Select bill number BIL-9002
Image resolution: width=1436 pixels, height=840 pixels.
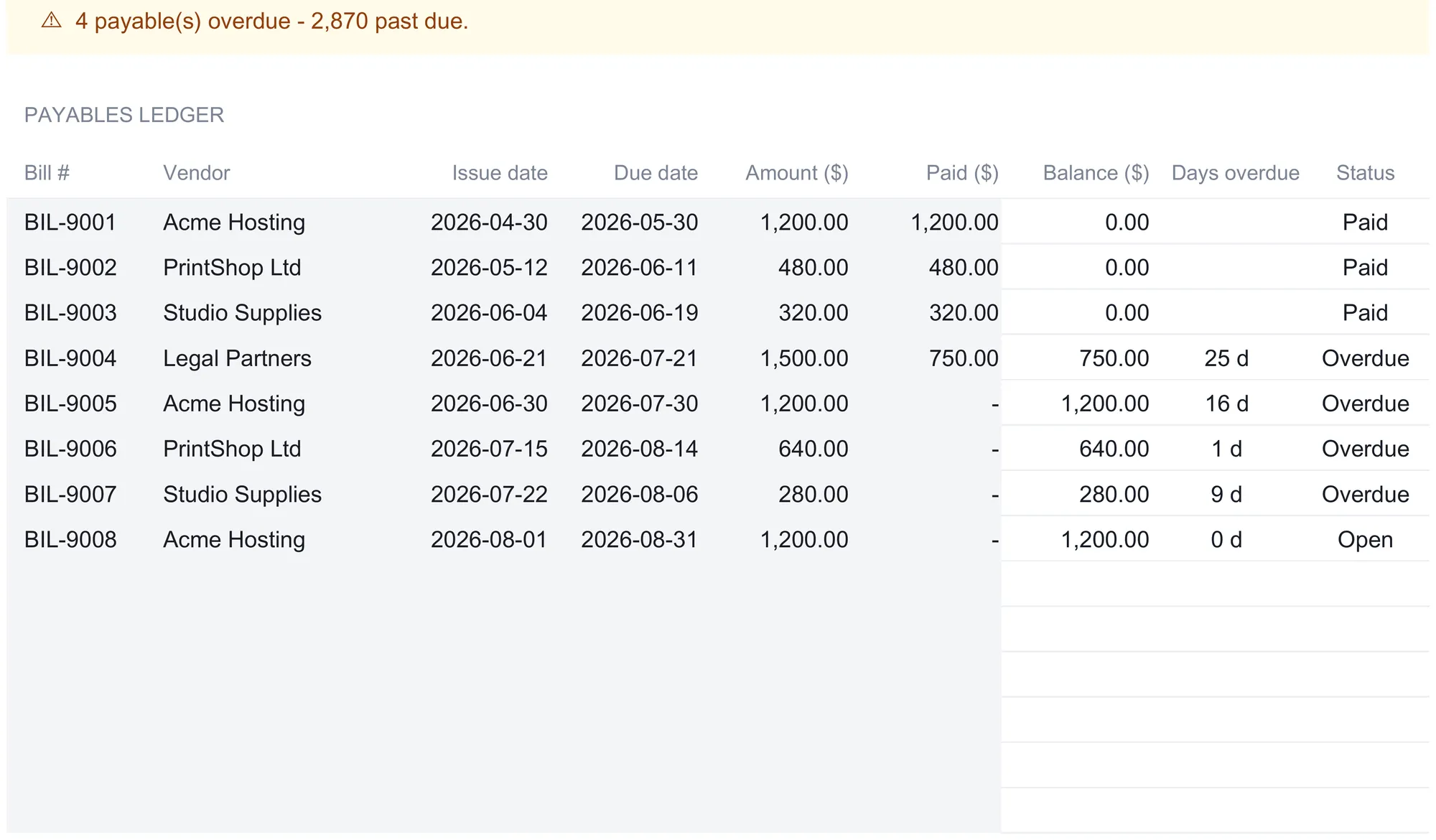pyautogui.click(x=70, y=268)
